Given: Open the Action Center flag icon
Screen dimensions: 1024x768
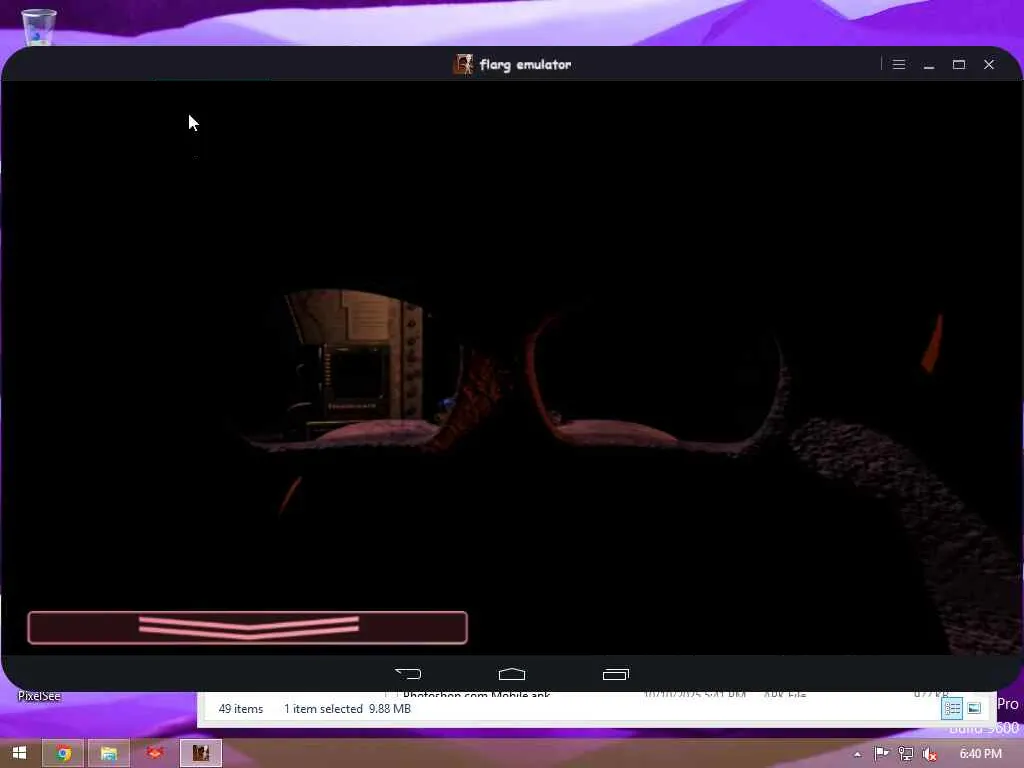Looking at the screenshot, I should [881, 754].
